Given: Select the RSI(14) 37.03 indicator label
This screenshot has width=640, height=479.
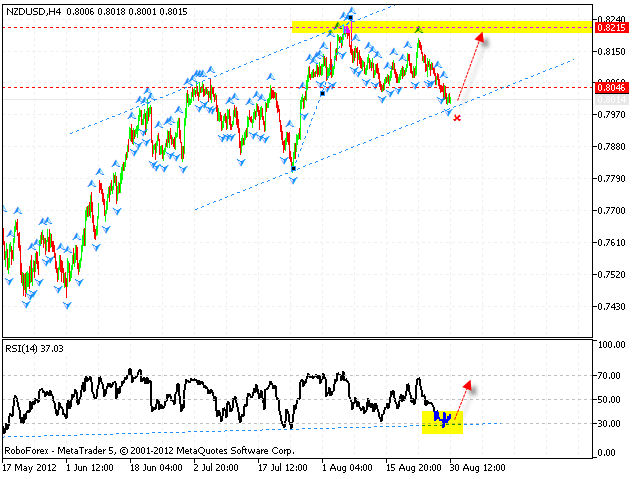Looking at the screenshot, I should pos(41,346).
